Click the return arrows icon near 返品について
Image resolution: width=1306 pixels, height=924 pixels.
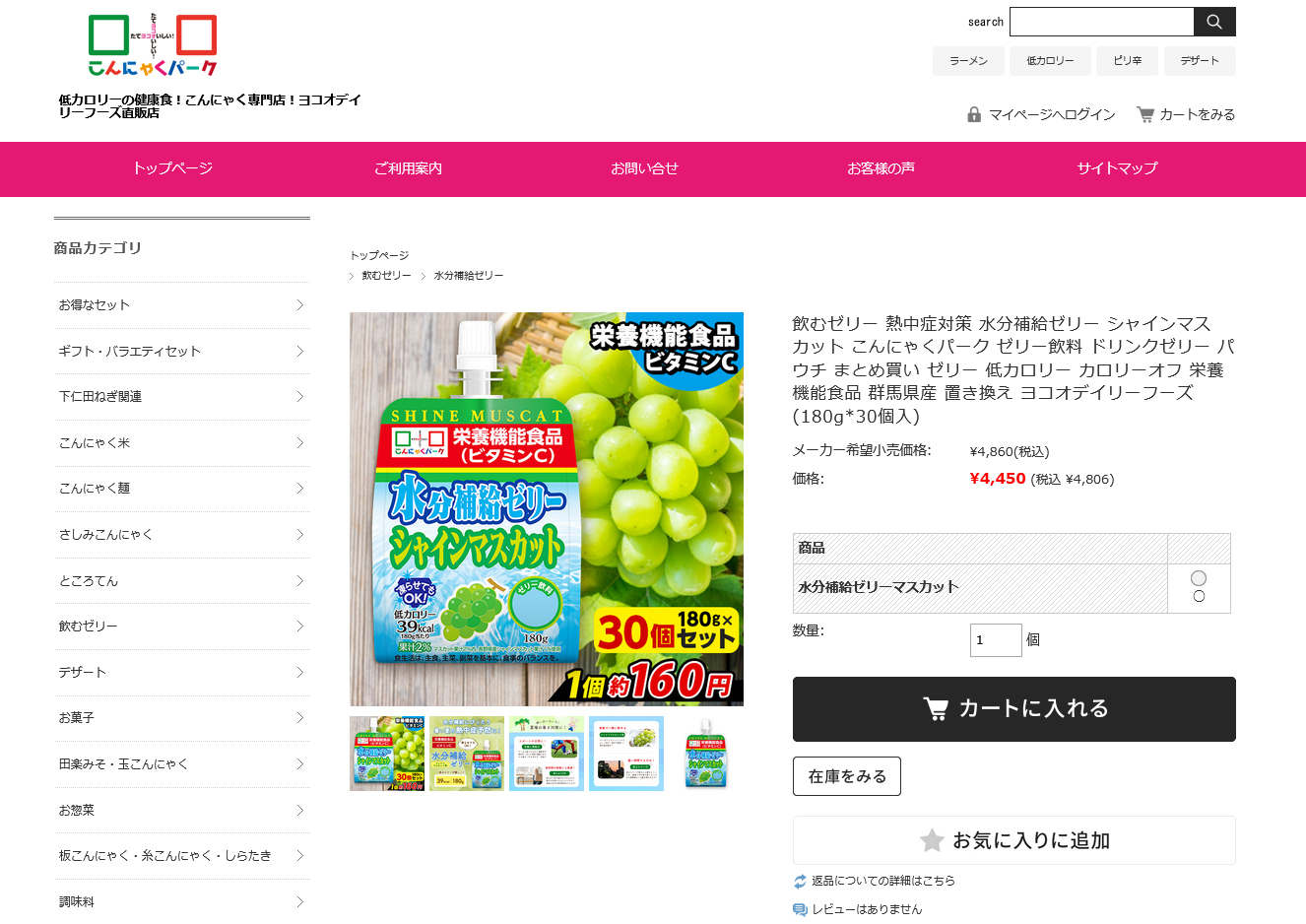tap(800, 882)
